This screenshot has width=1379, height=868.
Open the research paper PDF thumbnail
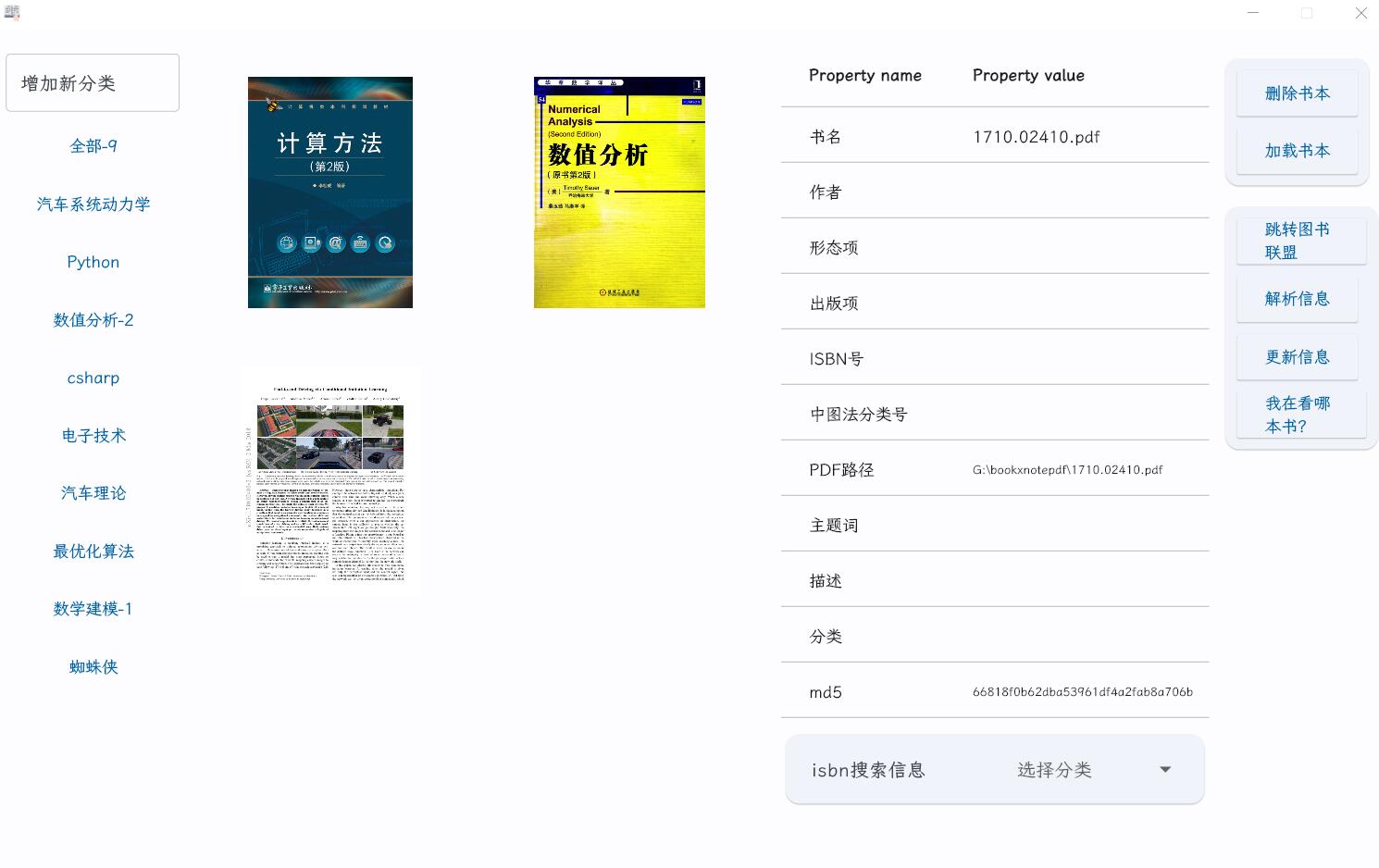pos(330,479)
